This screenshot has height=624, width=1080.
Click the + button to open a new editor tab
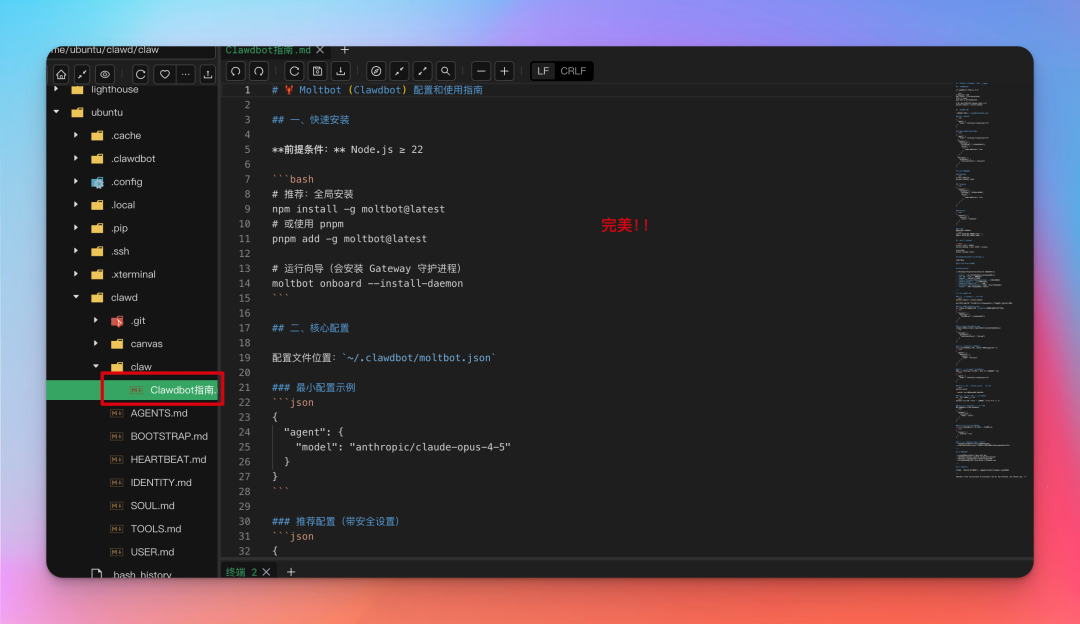(x=344, y=48)
